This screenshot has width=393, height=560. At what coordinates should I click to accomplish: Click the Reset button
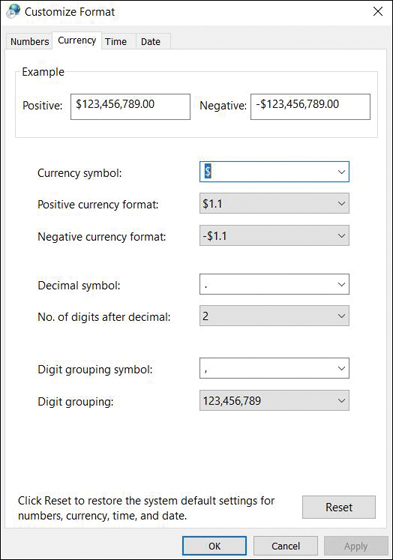(339, 507)
